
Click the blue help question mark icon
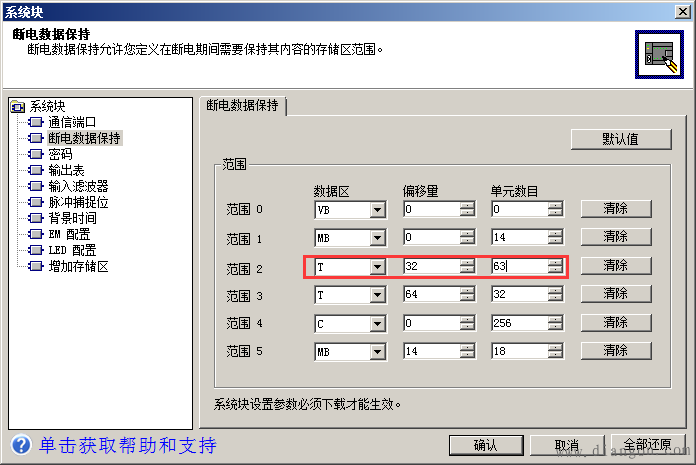pos(21,445)
